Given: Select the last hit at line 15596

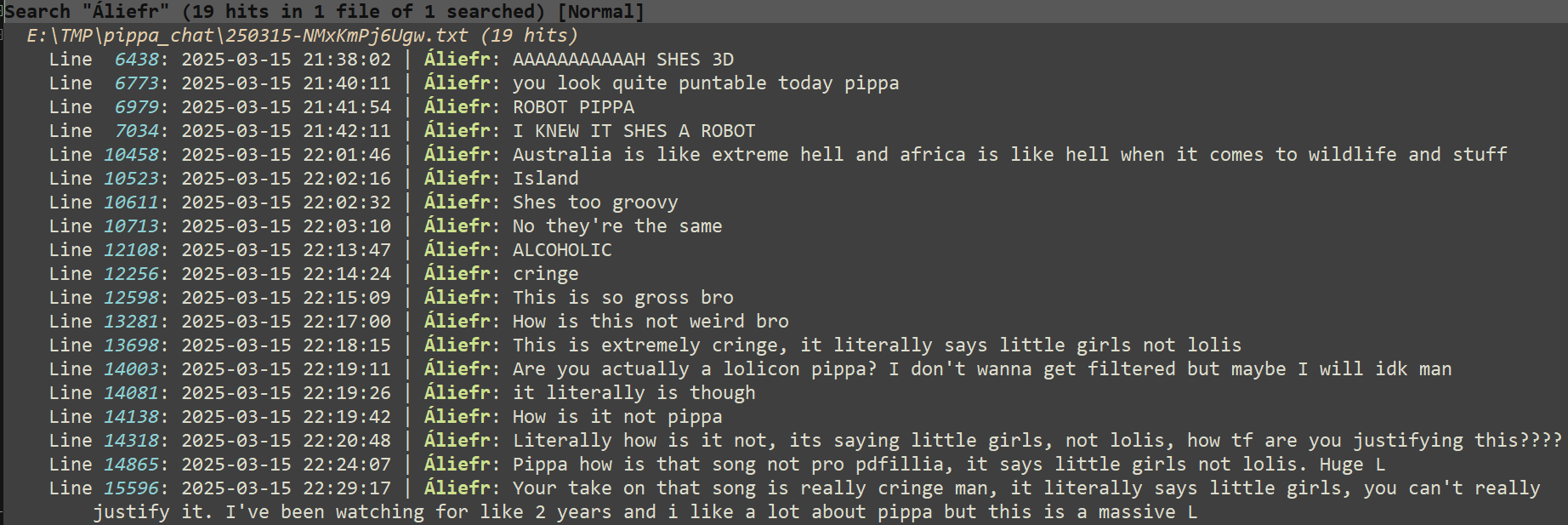Looking at the screenshot, I should click(794, 500).
